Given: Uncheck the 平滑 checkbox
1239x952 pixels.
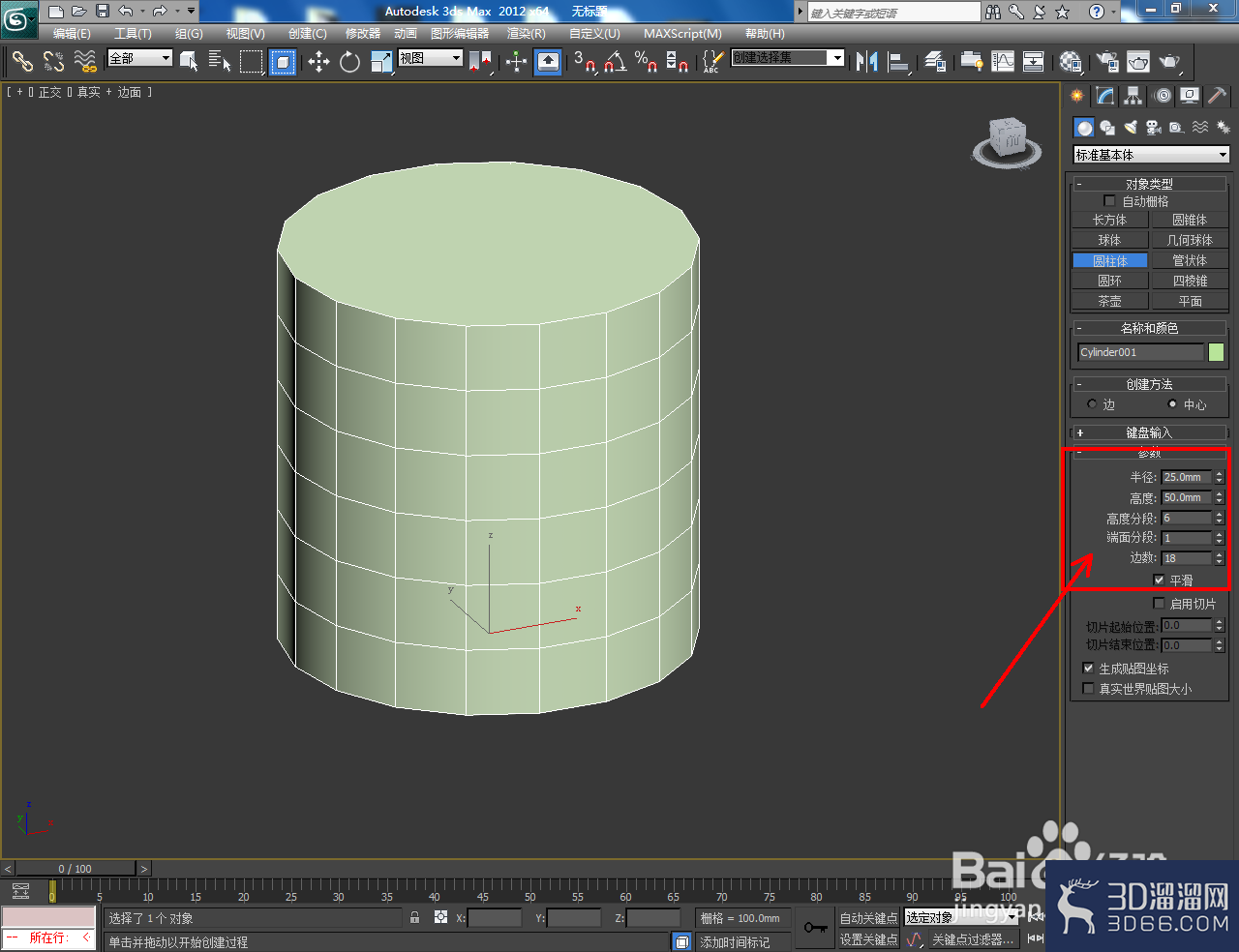Looking at the screenshot, I should coord(1159,580).
